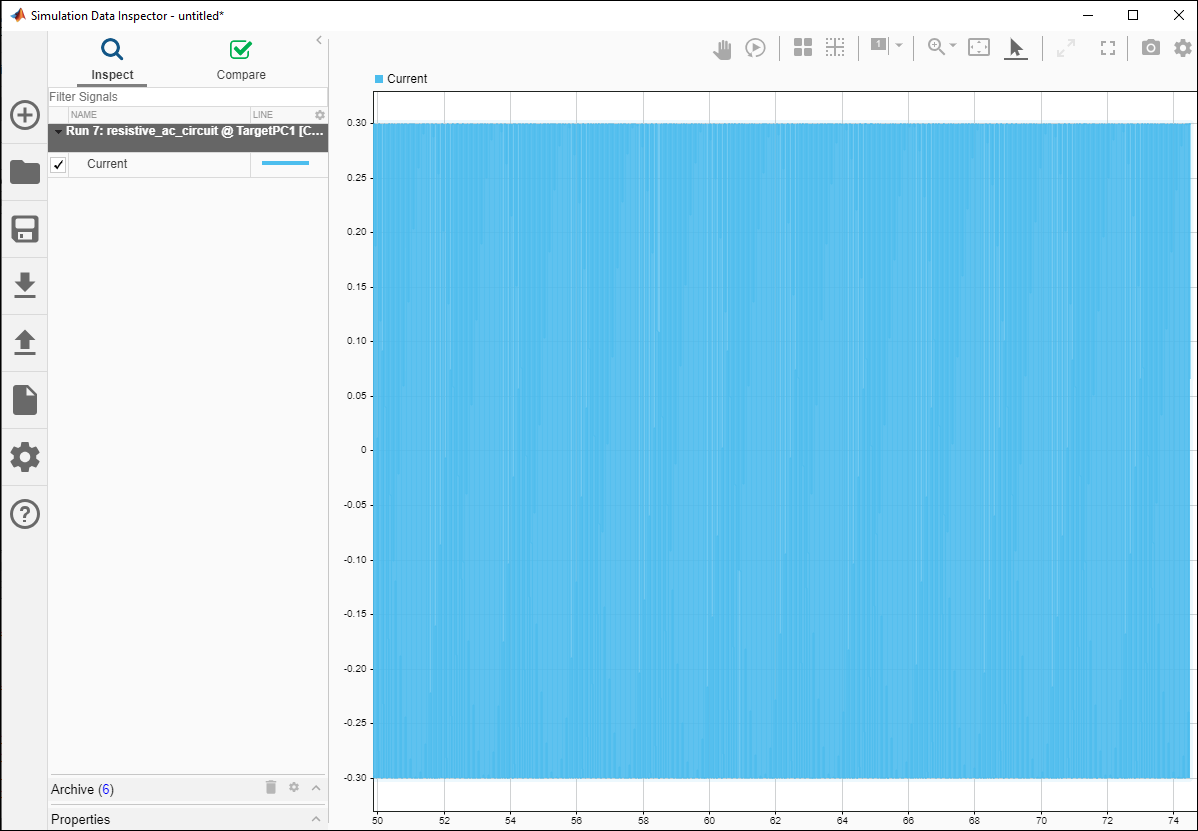The width and height of the screenshot is (1198, 831).
Task: Open the subplot Layout picker
Action: click(803, 47)
